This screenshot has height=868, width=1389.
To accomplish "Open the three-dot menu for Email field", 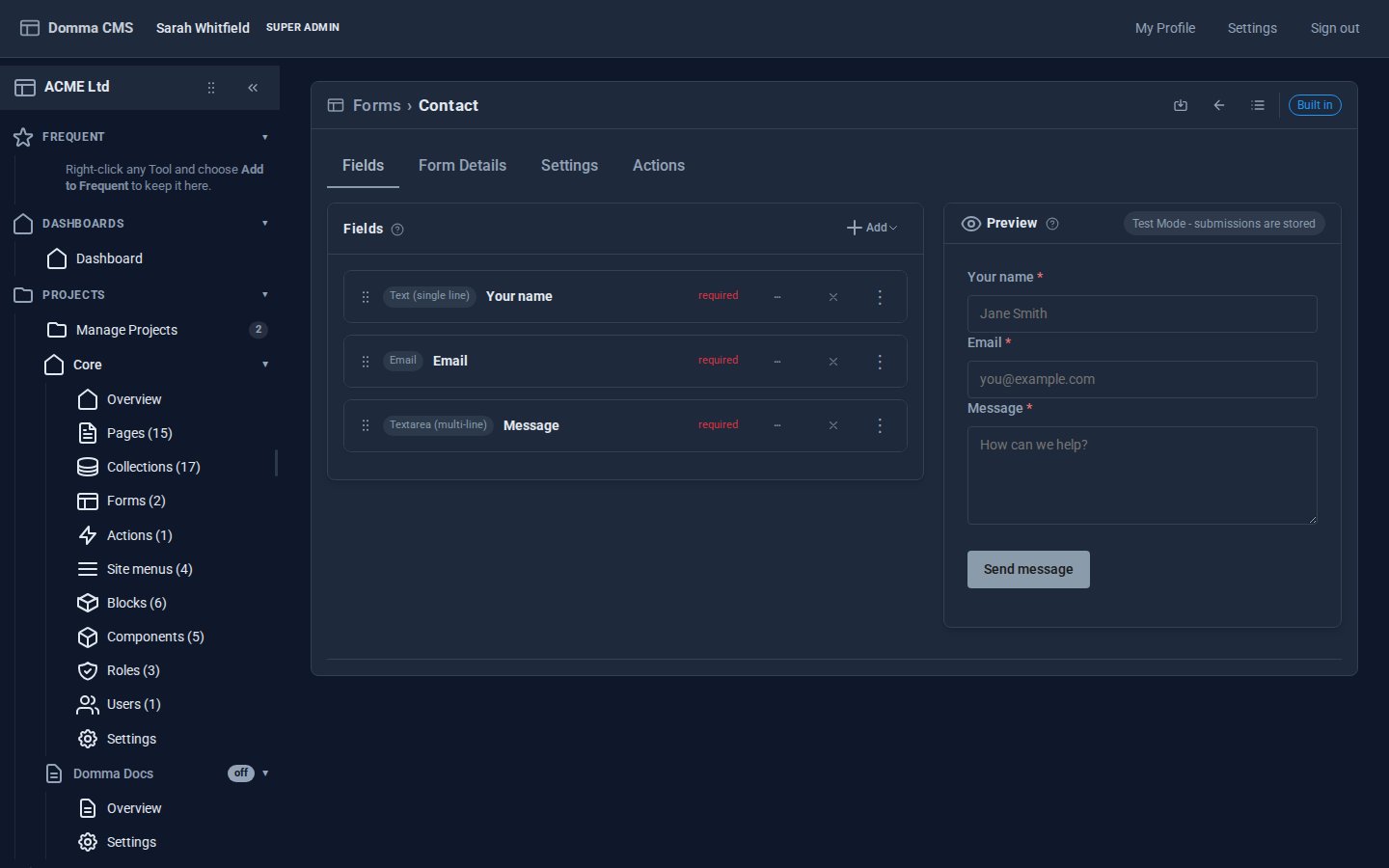I will pyautogui.click(x=880, y=362).
